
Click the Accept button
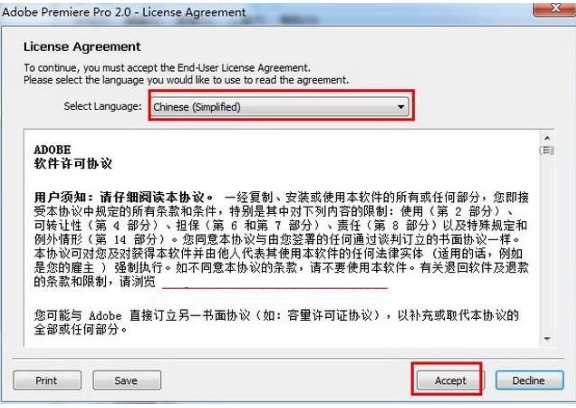(450, 380)
